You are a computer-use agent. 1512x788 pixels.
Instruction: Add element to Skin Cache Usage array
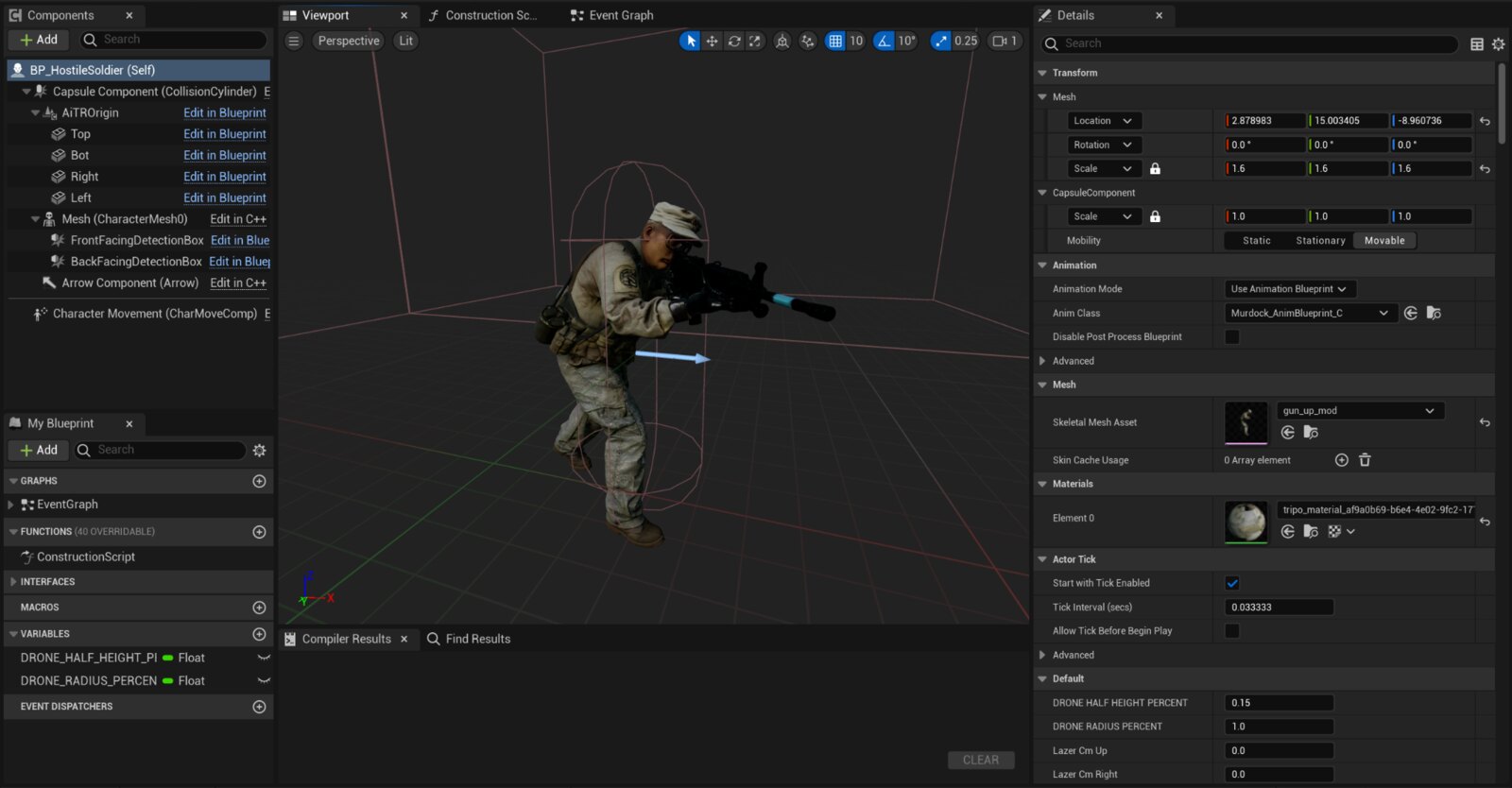pos(1341,460)
